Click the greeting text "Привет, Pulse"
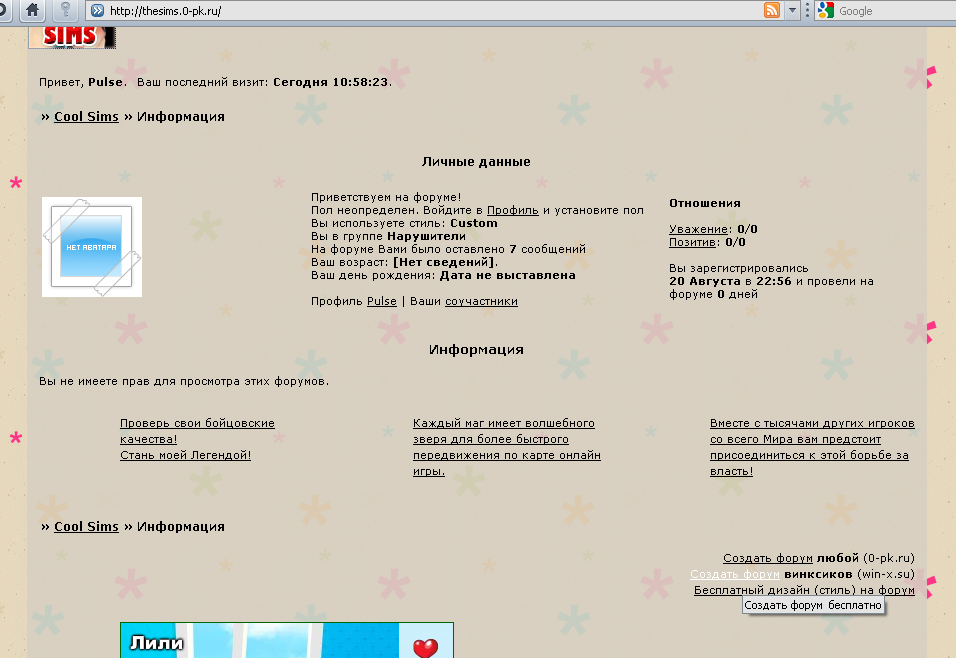 [82, 82]
